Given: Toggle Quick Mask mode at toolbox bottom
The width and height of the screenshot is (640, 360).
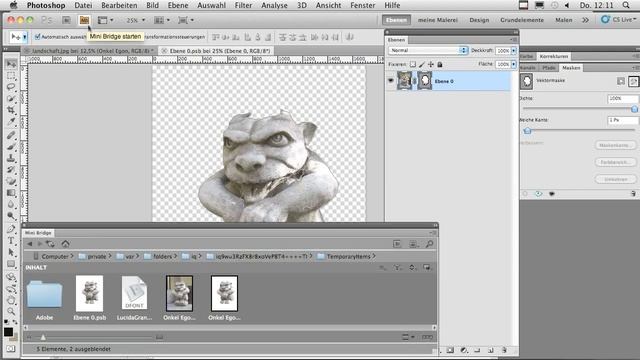Looking at the screenshot, I should [x=11, y=349].
